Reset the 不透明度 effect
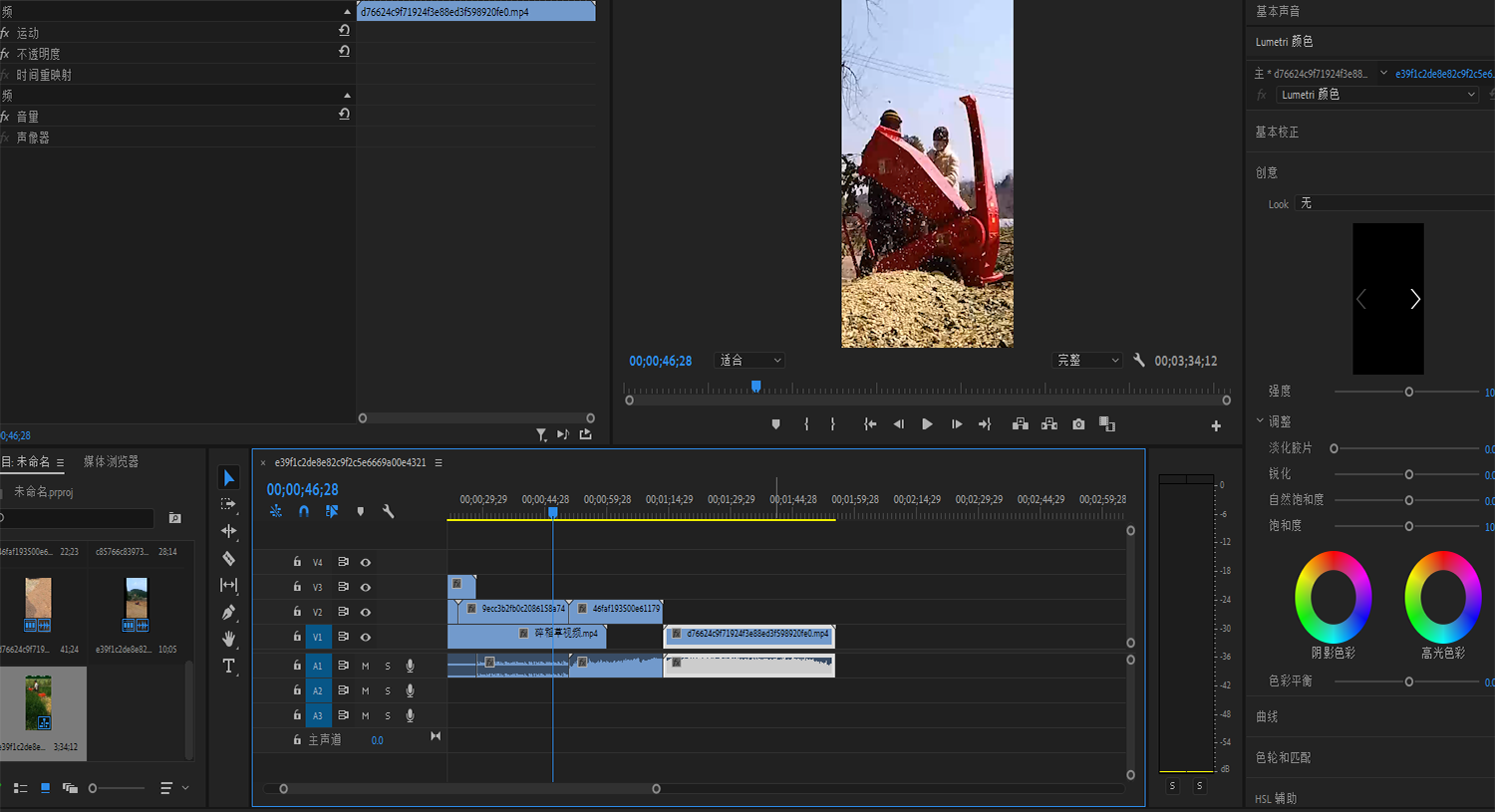Screen dimensions: 1495x812 pos(344,51)
